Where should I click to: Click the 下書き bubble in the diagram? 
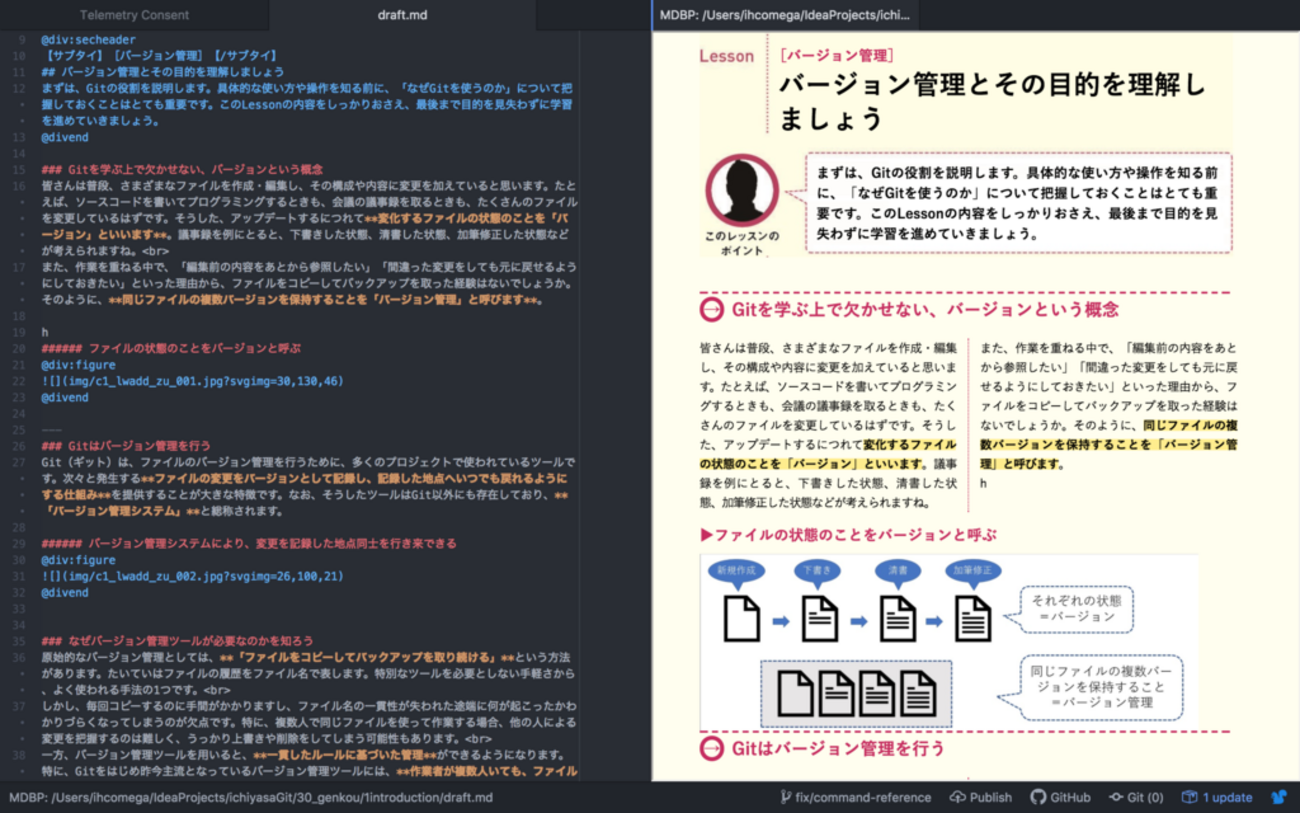818,572
